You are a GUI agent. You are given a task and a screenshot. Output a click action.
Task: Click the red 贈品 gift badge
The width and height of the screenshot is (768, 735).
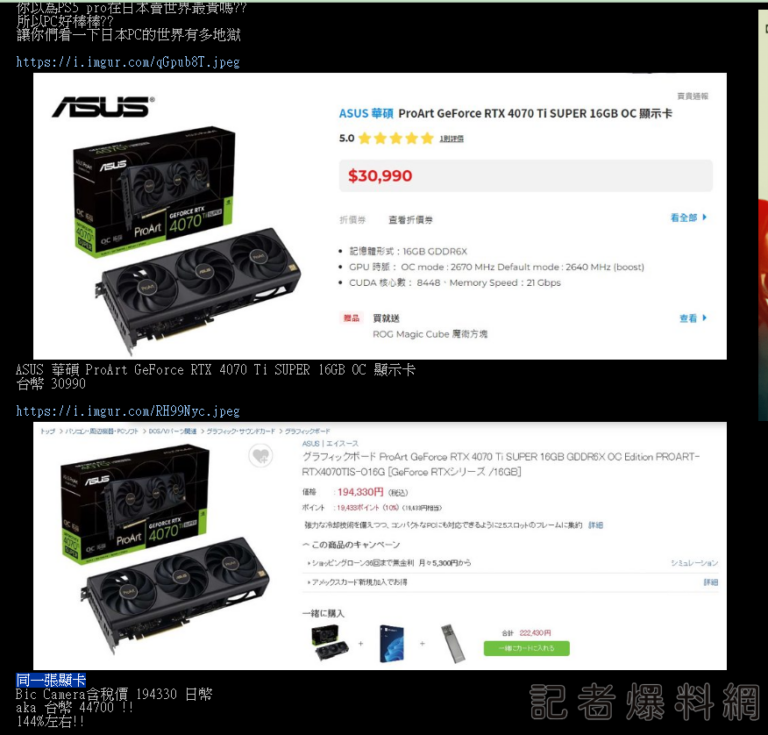click(351, 318)
